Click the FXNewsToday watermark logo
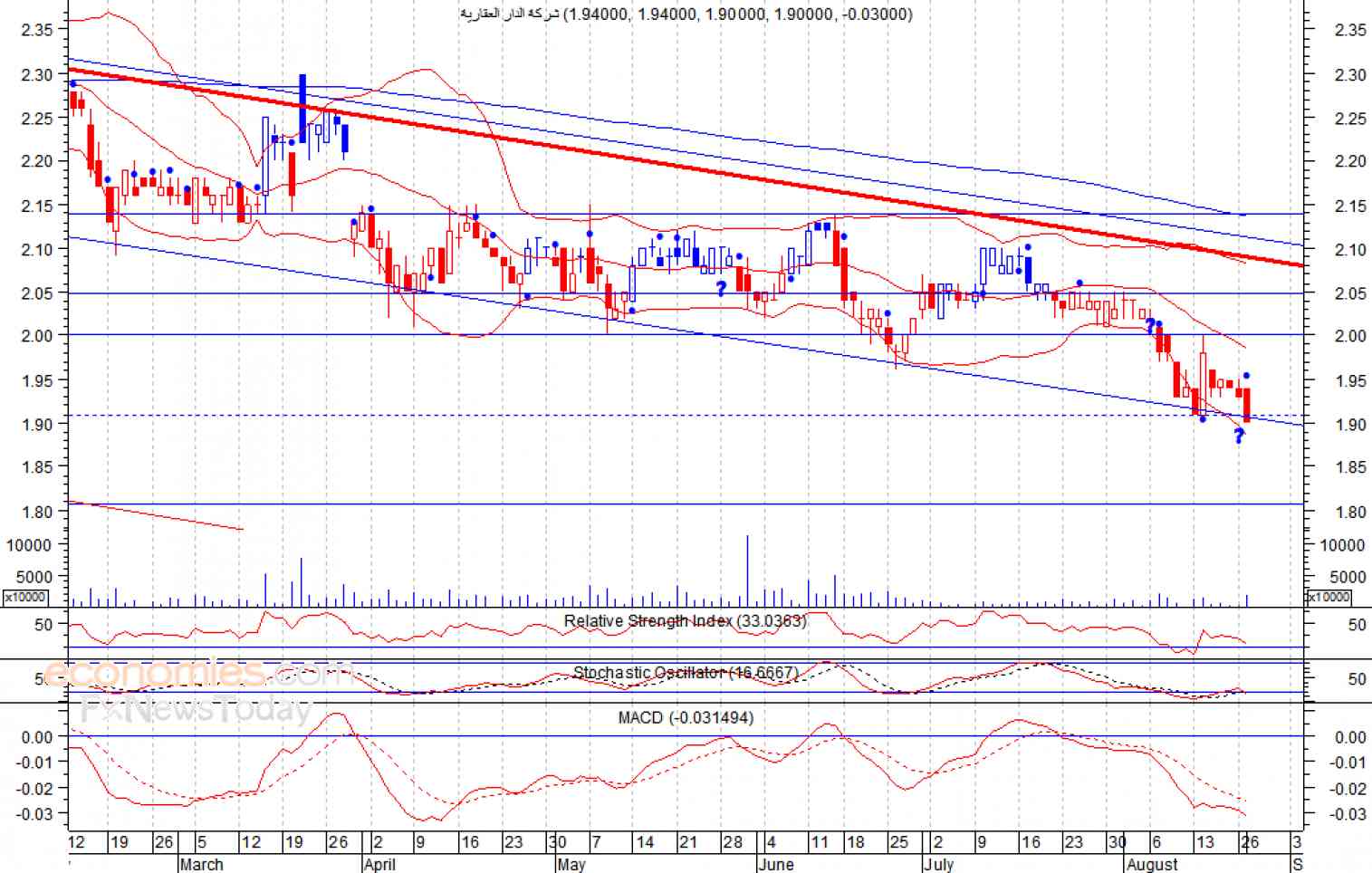Image resolution: width=1372 pixels, height=873 pixels. point(196,710)
